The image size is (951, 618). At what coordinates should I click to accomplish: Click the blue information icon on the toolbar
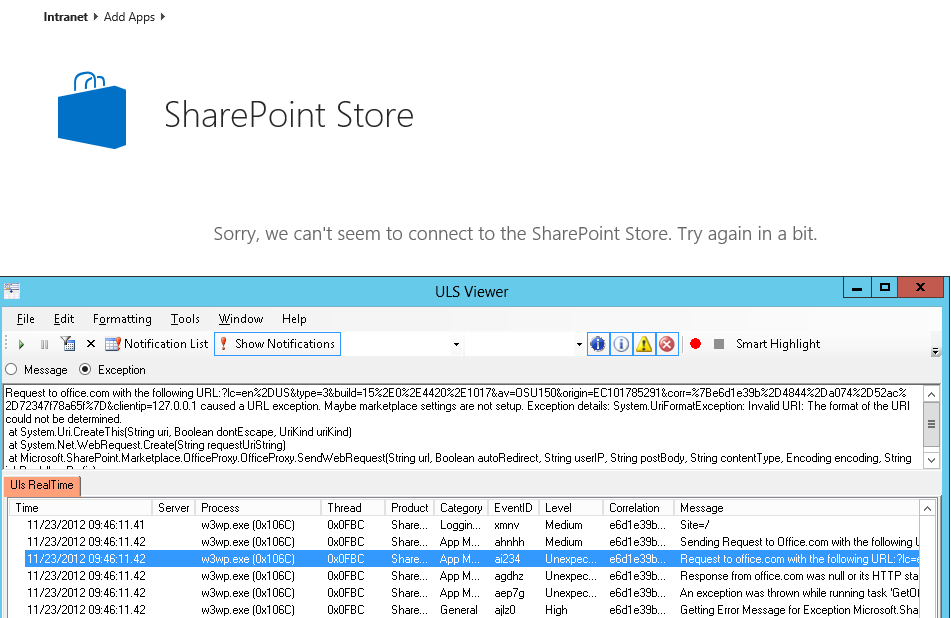[597, 344]
